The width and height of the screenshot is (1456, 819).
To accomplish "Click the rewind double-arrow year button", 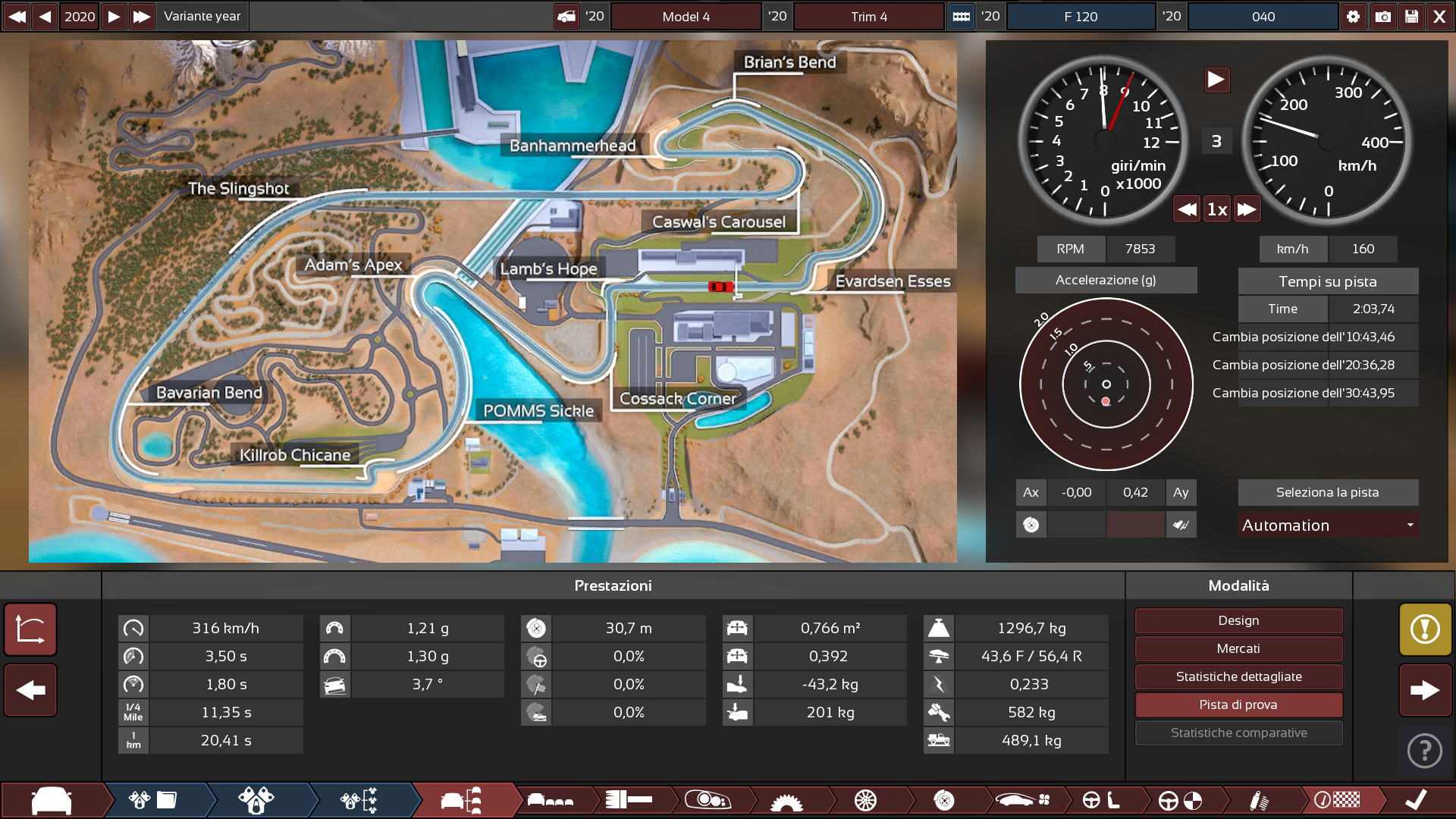I will [x=17, y=16].
